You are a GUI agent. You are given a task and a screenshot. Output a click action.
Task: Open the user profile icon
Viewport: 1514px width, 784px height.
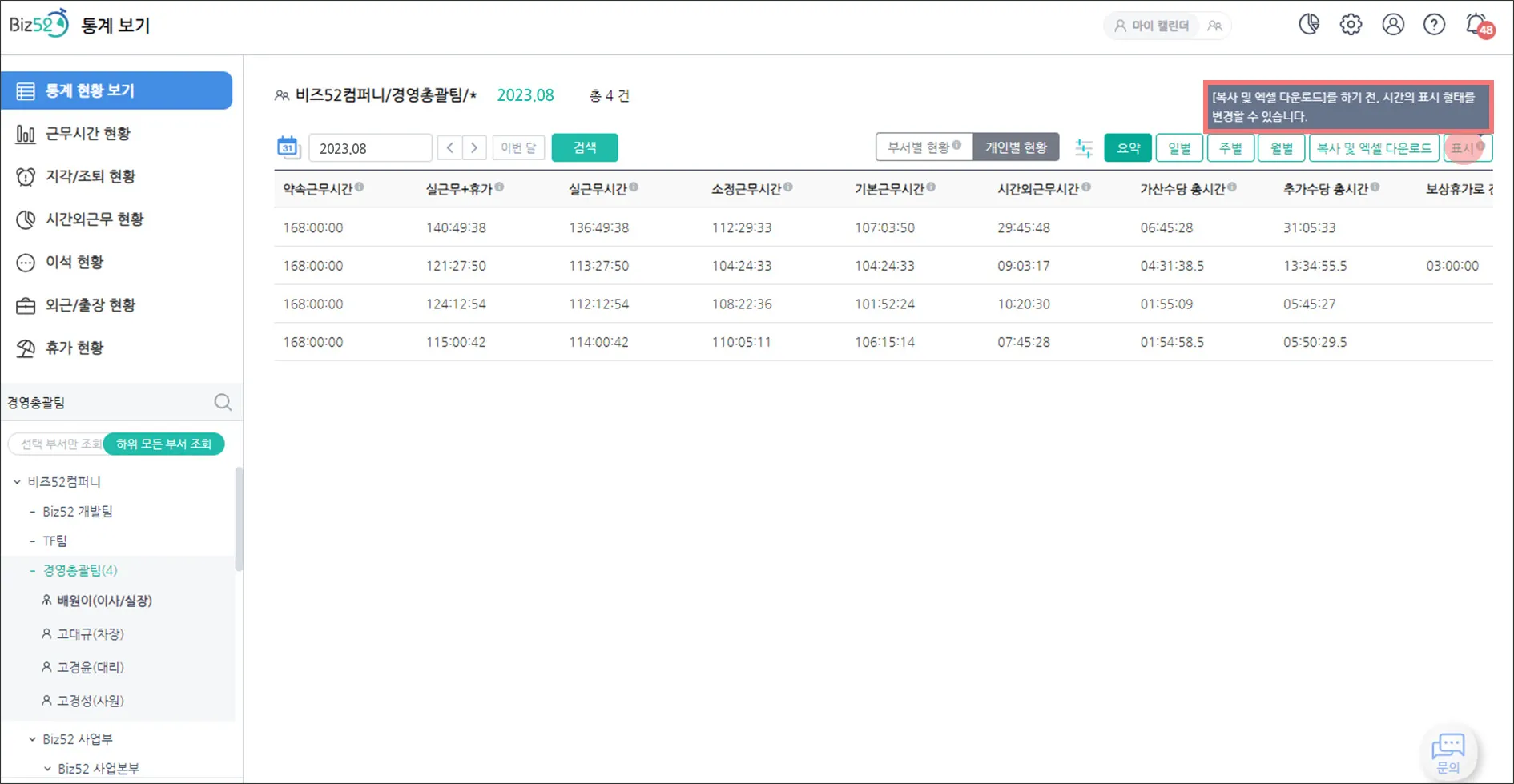[x=1393, y=25]
